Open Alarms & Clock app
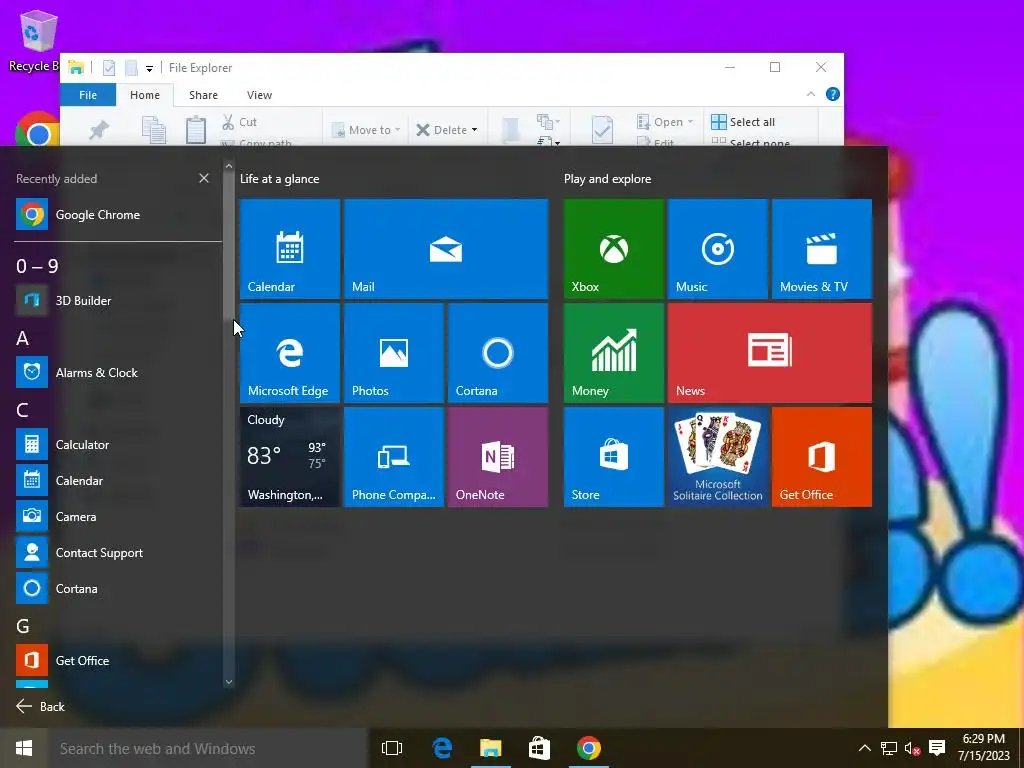 point(118,373)
